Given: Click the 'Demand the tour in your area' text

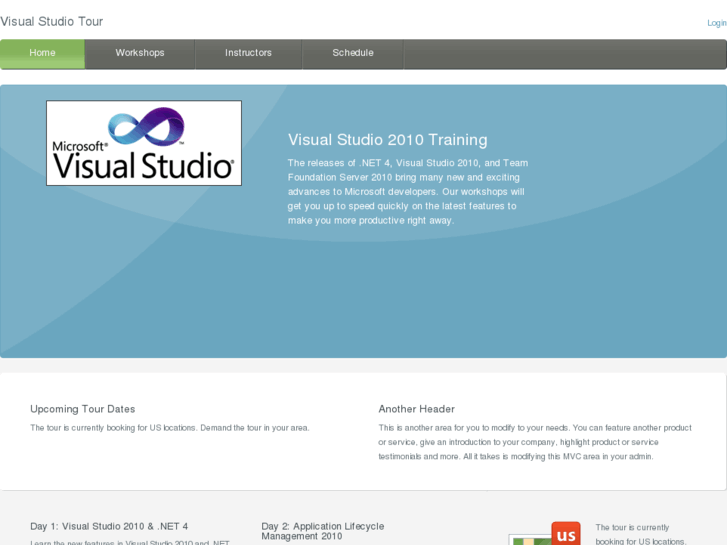Looking at the screenshot, I should tap(255, 428).
